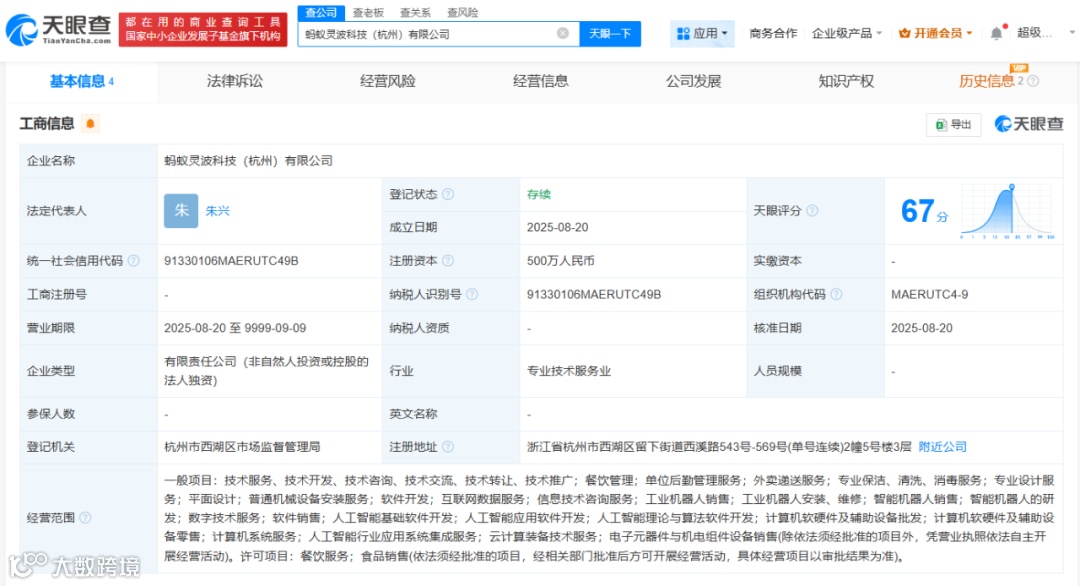
Task: Click the help icon next to 纳税人识别号
Action: click(472, 295)
